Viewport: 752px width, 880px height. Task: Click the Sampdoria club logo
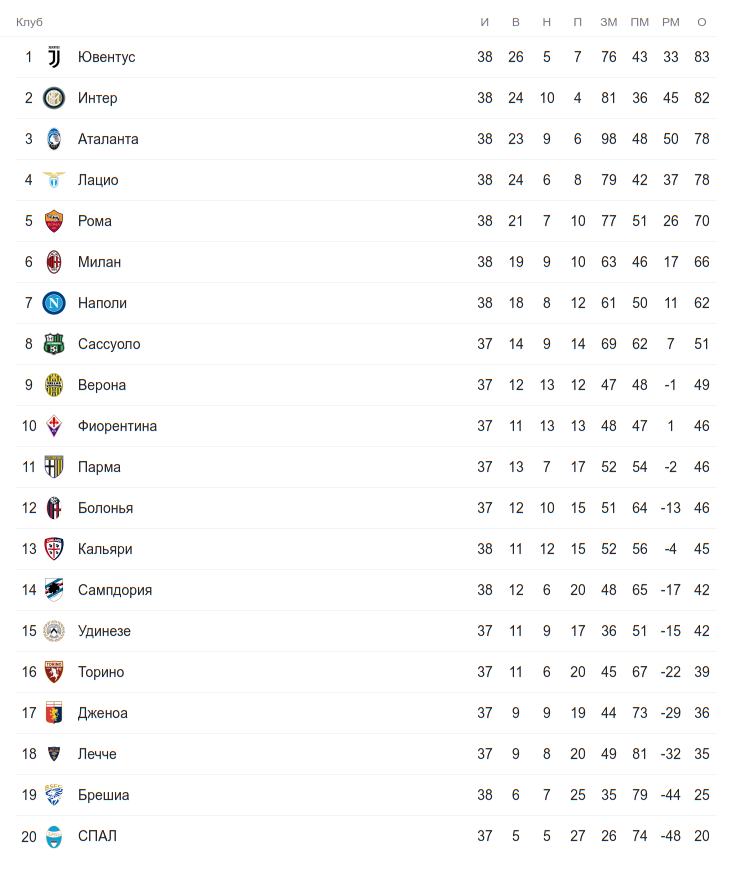point(54,590)
